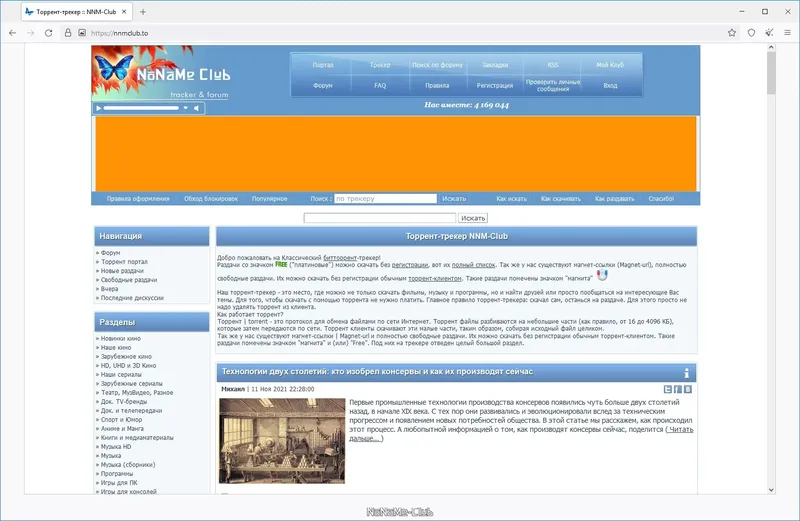Focus the по трекеру search field
This screenshot has height=521, width=800.
coord(386,199)
